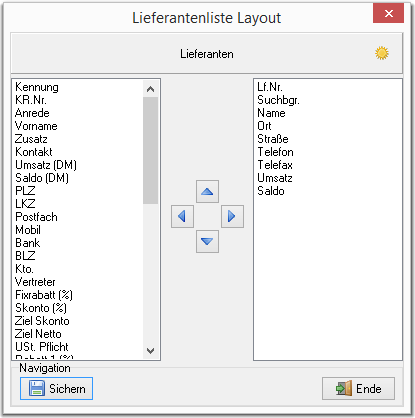The image size is (415, 418).
Task: Select Straße in the right list
Action: click(x=273, y=139)
